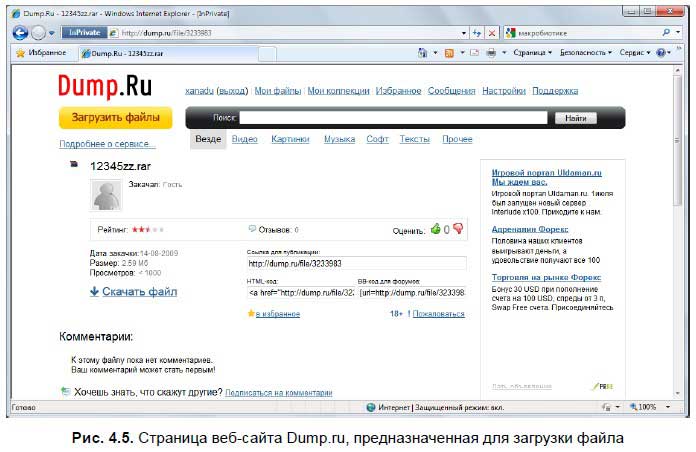The height and width of the screenshot is (452, 696).
Task: Open the Подробнее о сервисе link
Action: coord(107,144)
